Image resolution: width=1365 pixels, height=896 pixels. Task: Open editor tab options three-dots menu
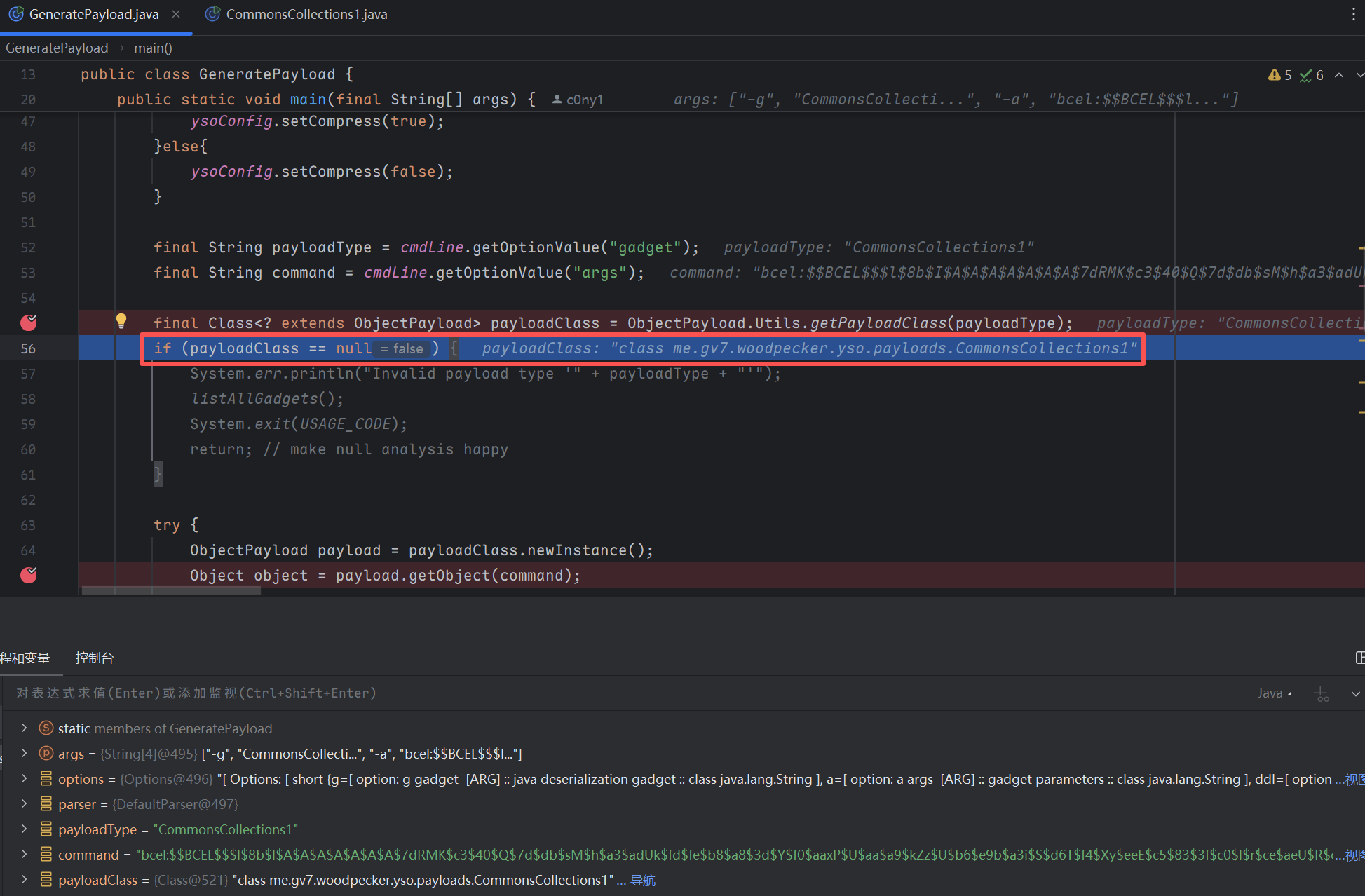(1353, 15)
